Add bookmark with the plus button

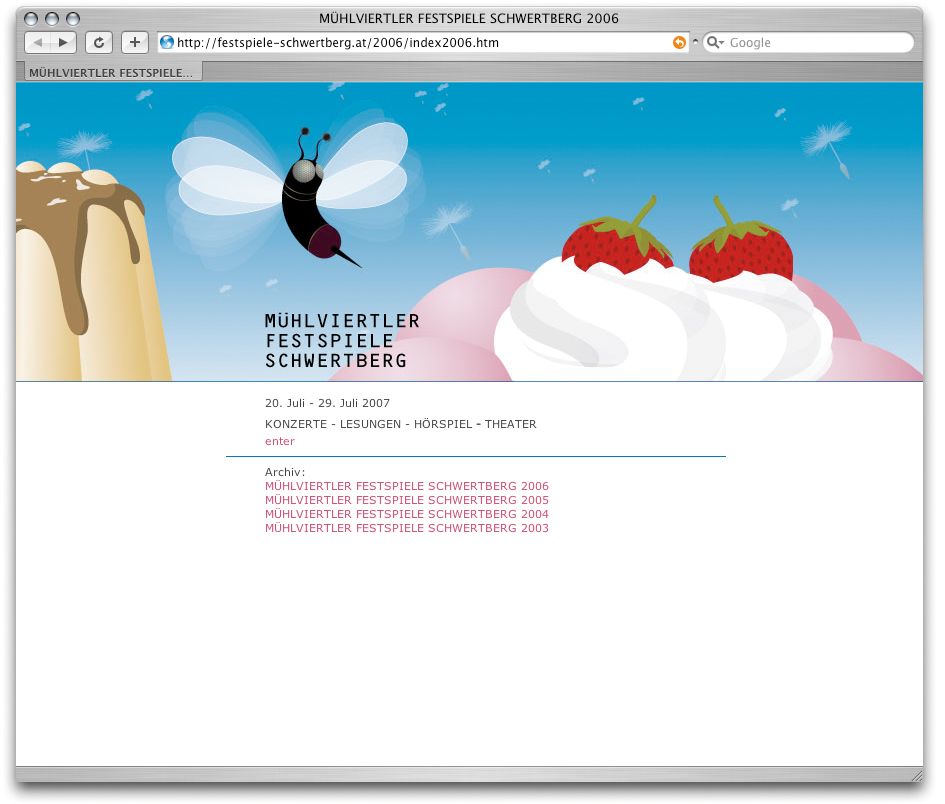135,43
